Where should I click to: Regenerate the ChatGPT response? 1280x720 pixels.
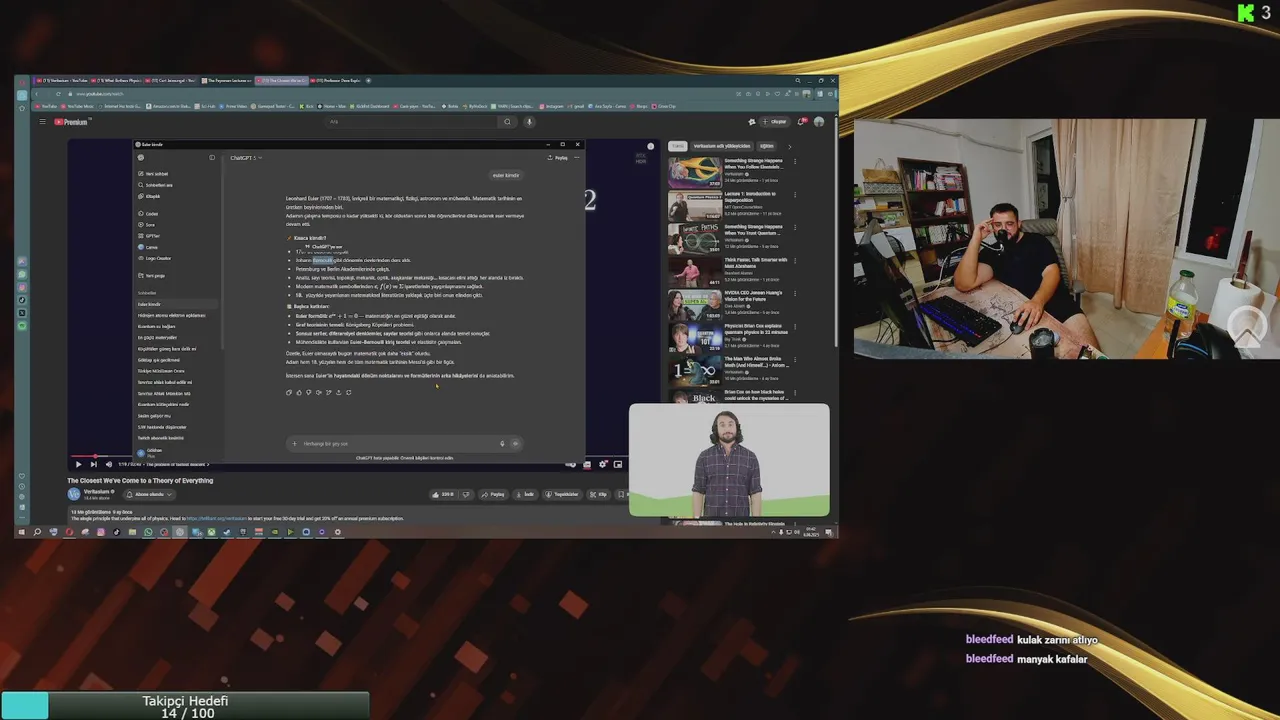pyautogui.click(x=348, y=392)
